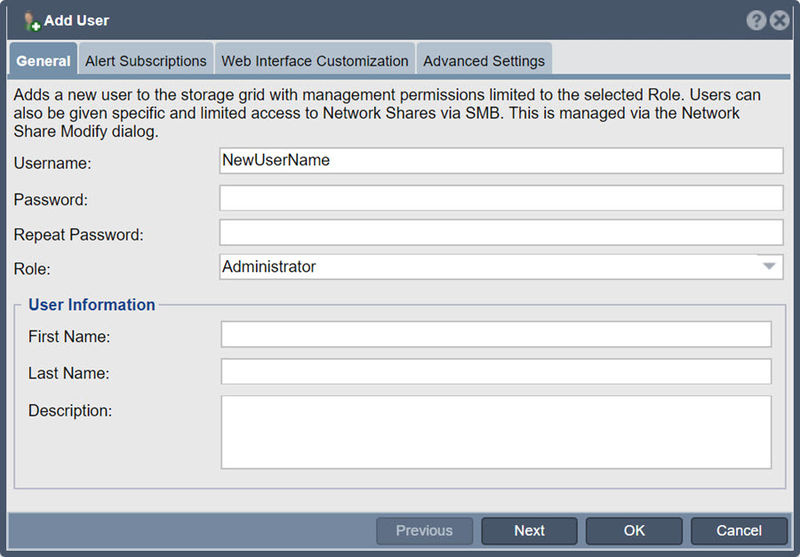This screenshot has height=557, width=800.
Task: Open the Web Interface Customization tab
Action: pyautogui.click(x=315, y=61)
